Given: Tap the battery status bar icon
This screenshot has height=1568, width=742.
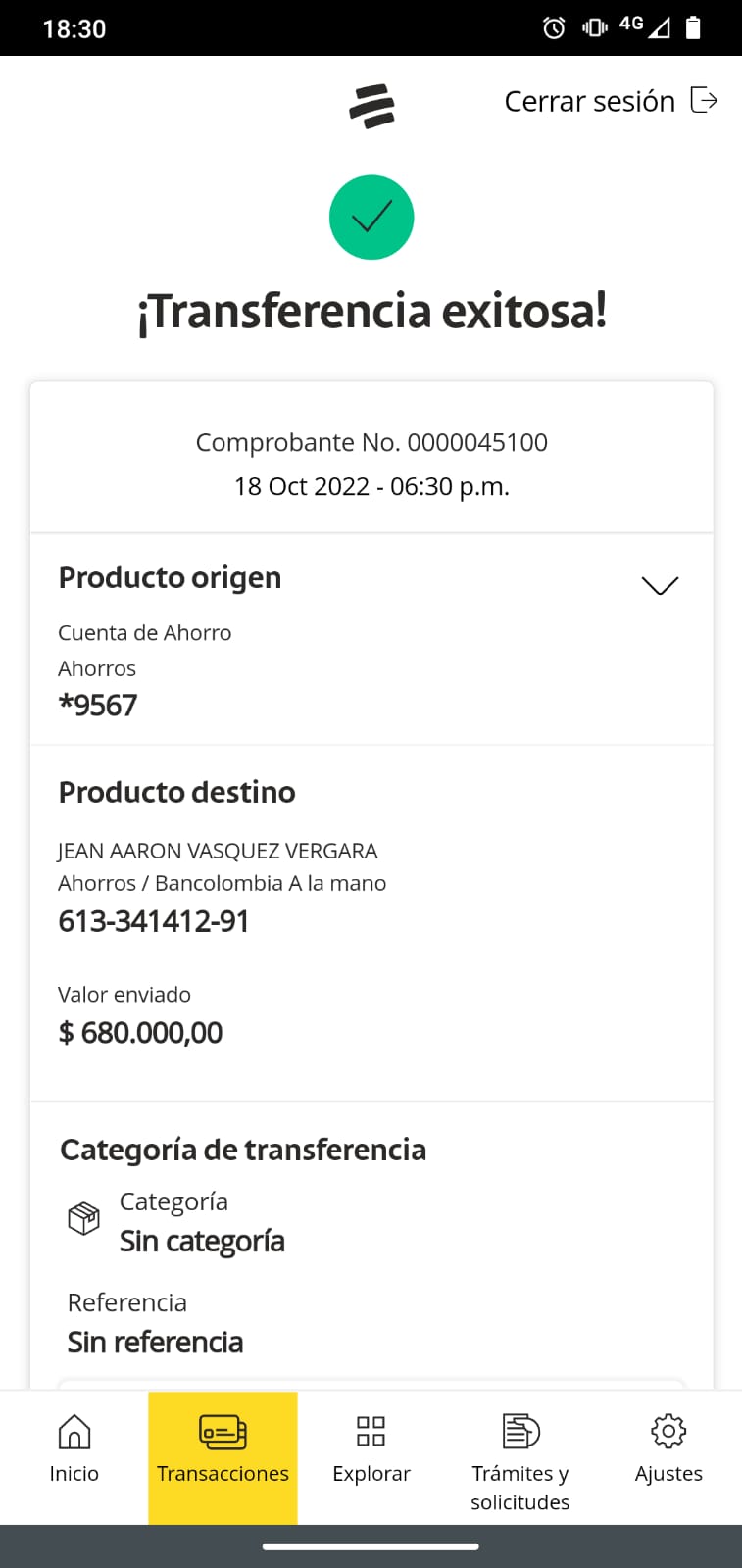Looking at the screenshot, I should click(x=693, y=28).
